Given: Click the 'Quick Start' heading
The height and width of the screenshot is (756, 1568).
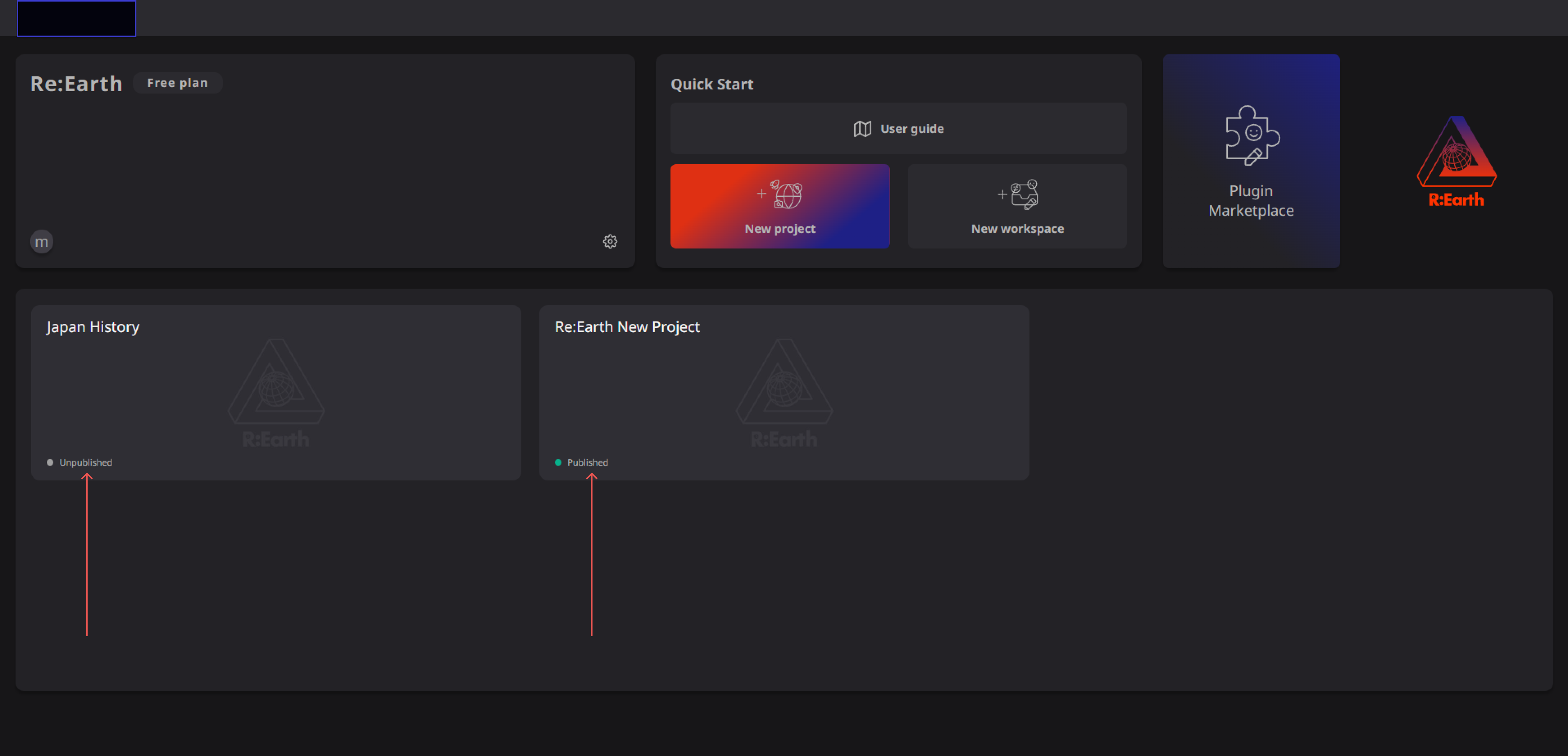Looking at the screenshot, I should (711, 84).
